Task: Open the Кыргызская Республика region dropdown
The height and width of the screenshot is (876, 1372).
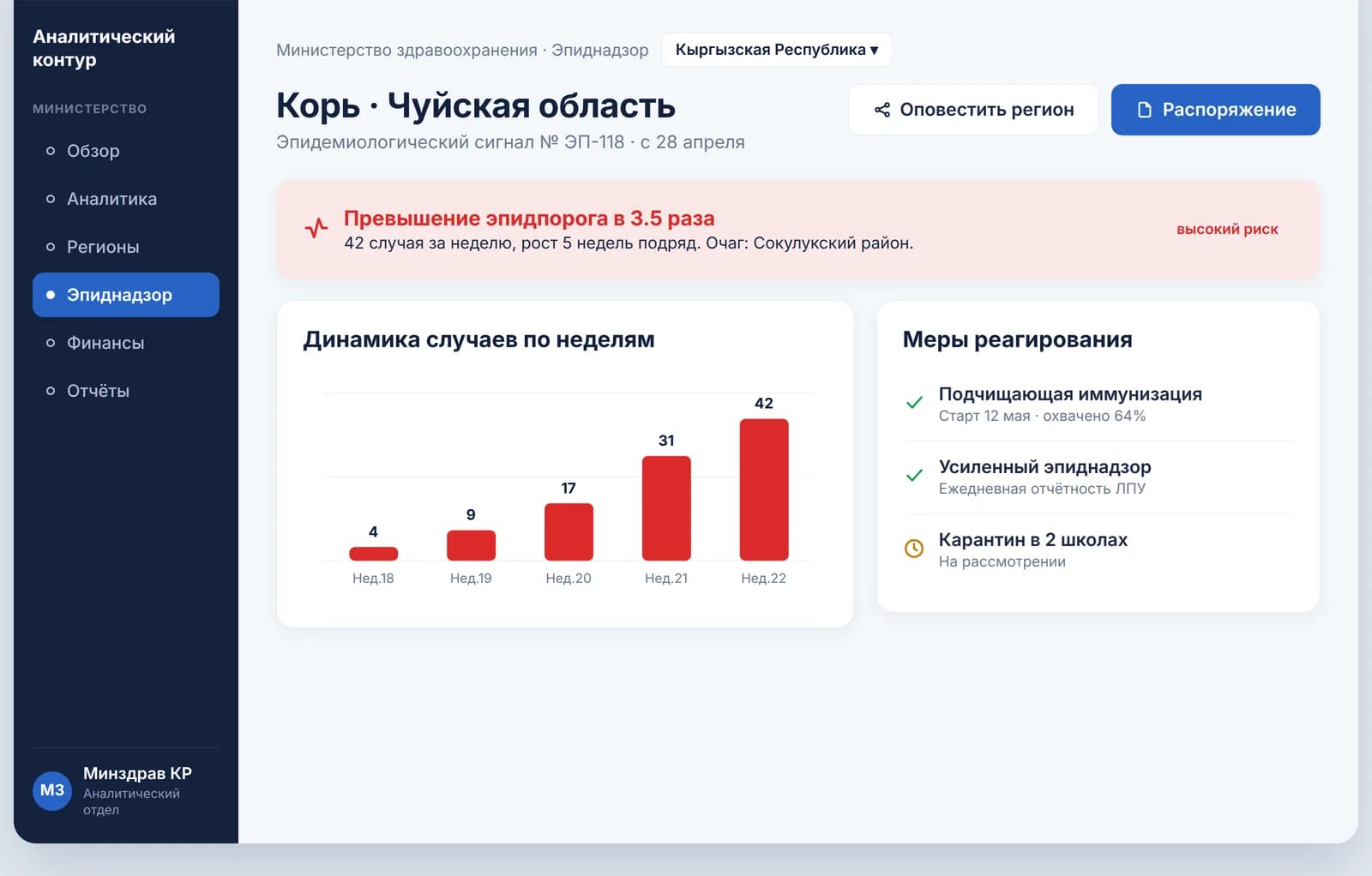Action: [x=777, y=50]
